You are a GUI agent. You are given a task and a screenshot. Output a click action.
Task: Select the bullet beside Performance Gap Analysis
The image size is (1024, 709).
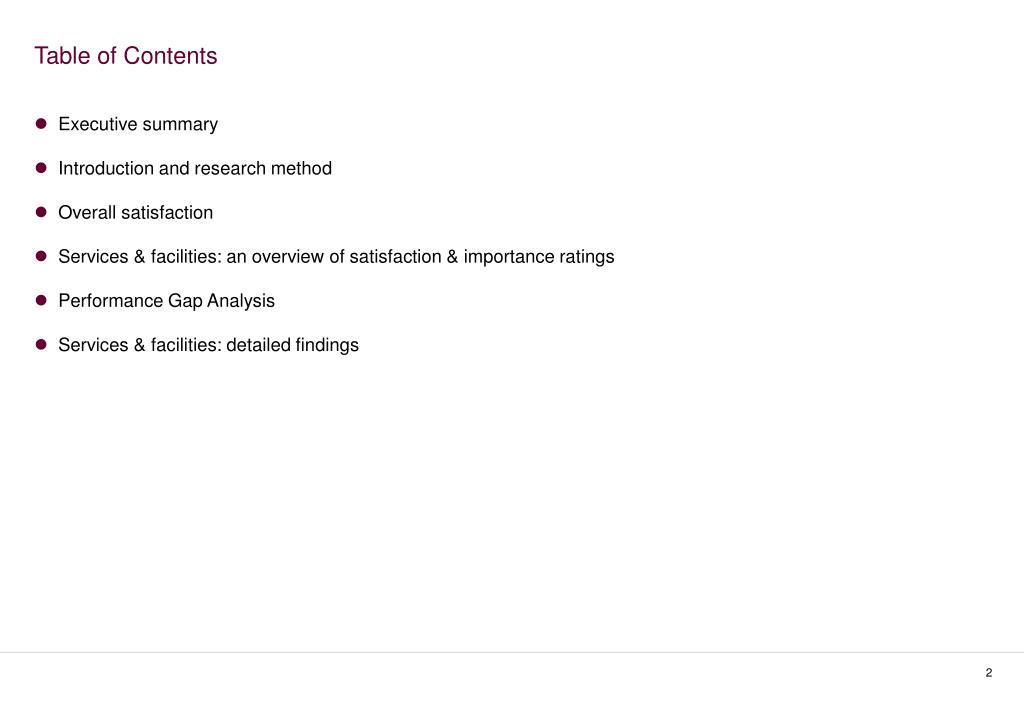pos(41,300)
